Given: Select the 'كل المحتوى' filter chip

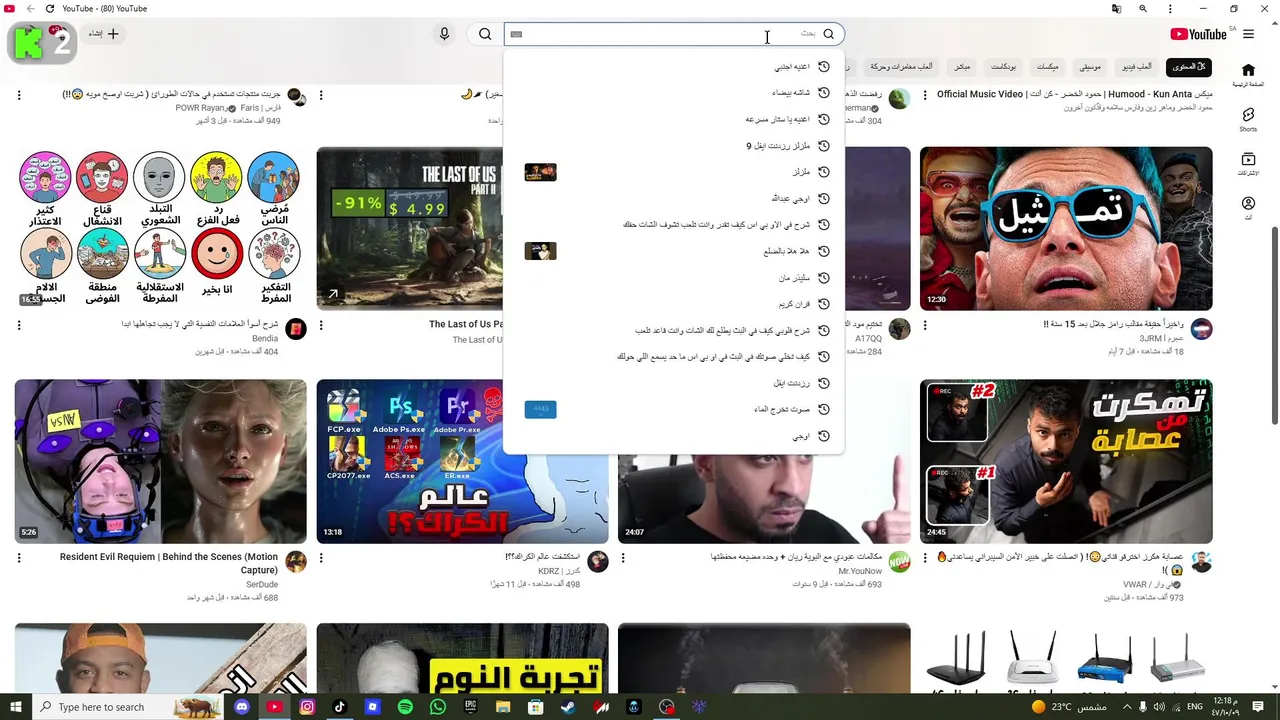Looking at the screenshot, I should tap(1188, 66).
